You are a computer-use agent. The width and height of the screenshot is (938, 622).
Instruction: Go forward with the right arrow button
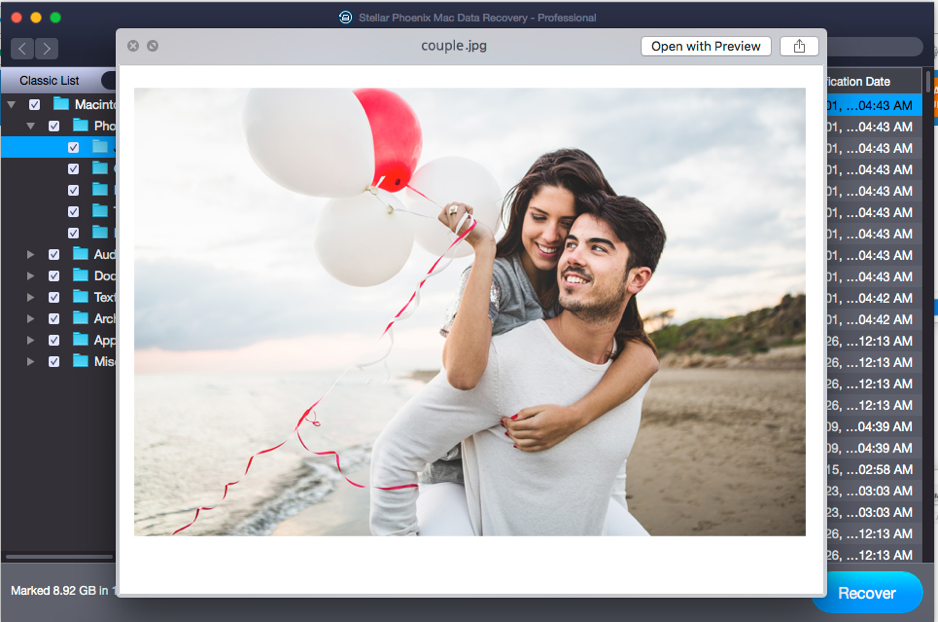click(x=46, y=48)
